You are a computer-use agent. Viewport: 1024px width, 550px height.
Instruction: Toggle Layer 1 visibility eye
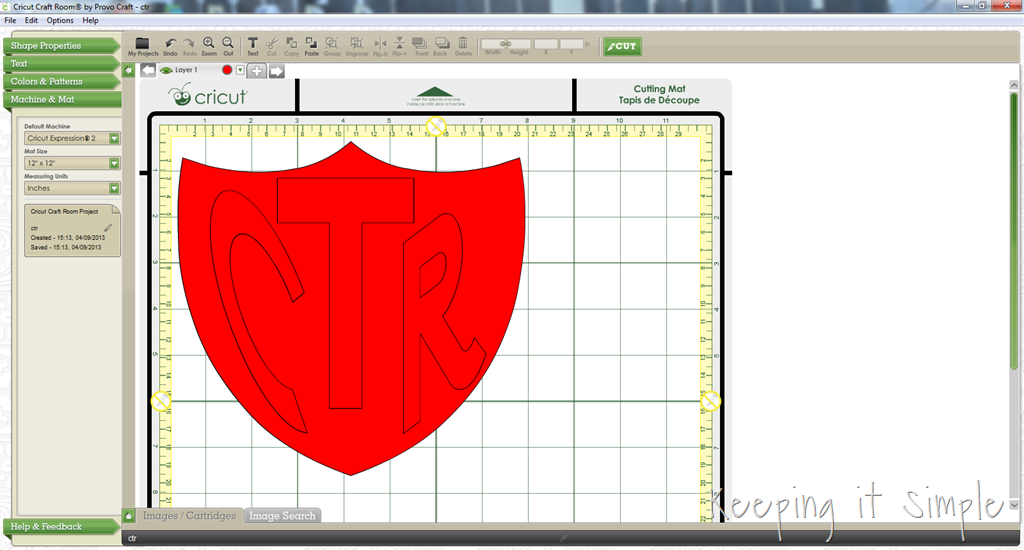click(166, 70)
